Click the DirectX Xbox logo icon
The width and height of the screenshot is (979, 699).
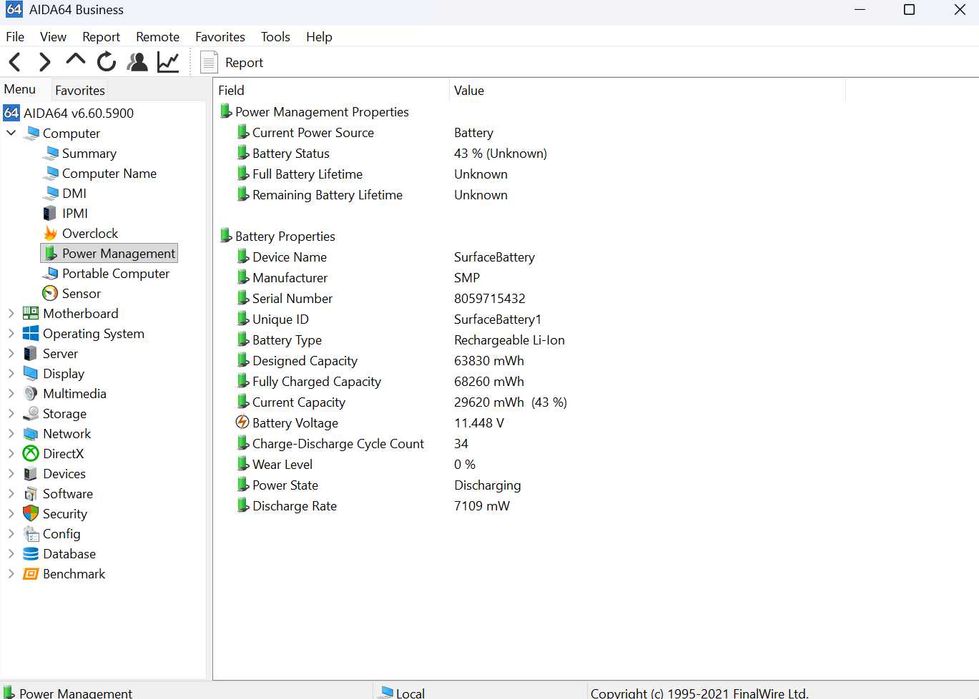(x=31, y=453)
